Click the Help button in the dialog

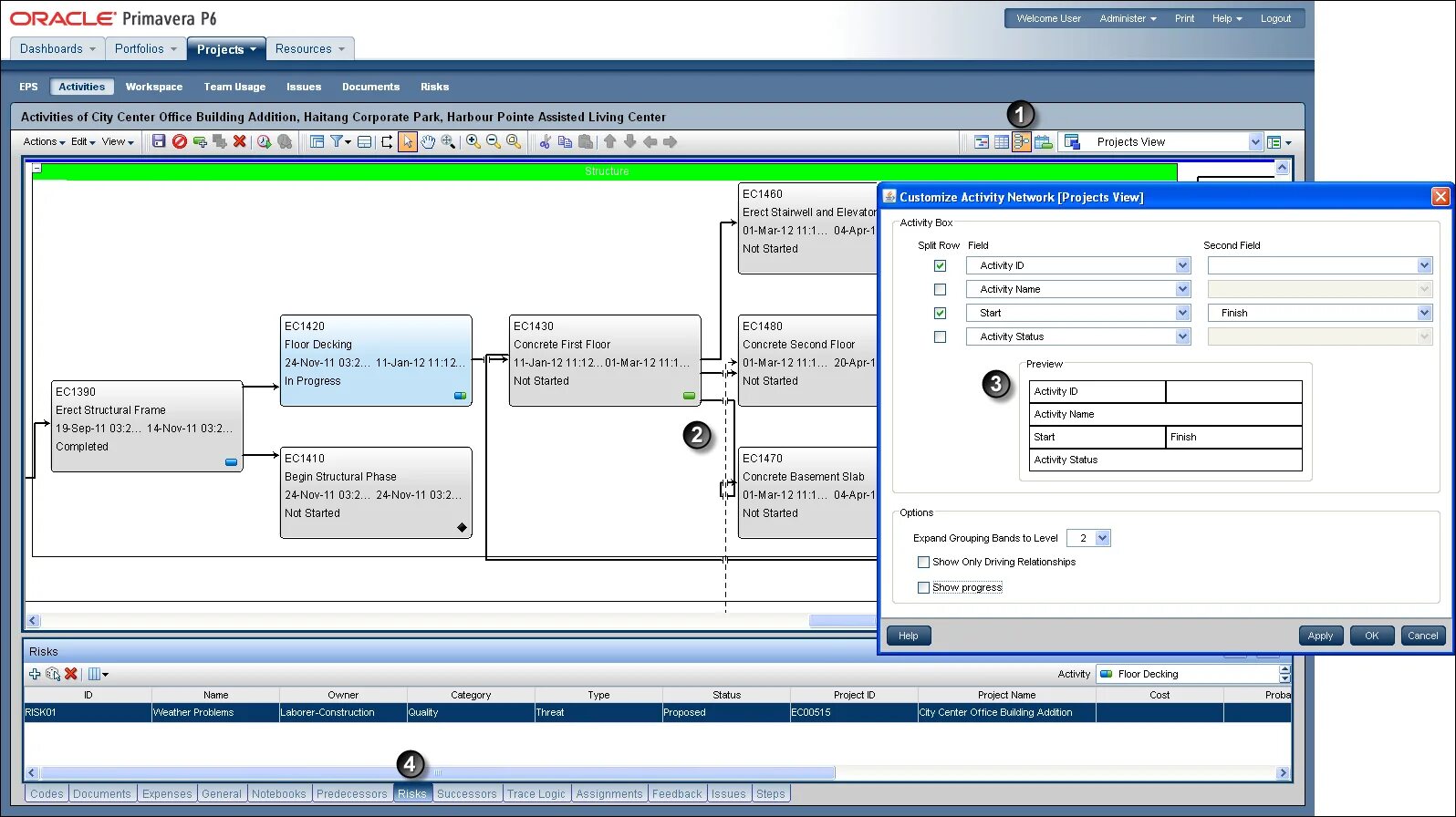(909, 636)
